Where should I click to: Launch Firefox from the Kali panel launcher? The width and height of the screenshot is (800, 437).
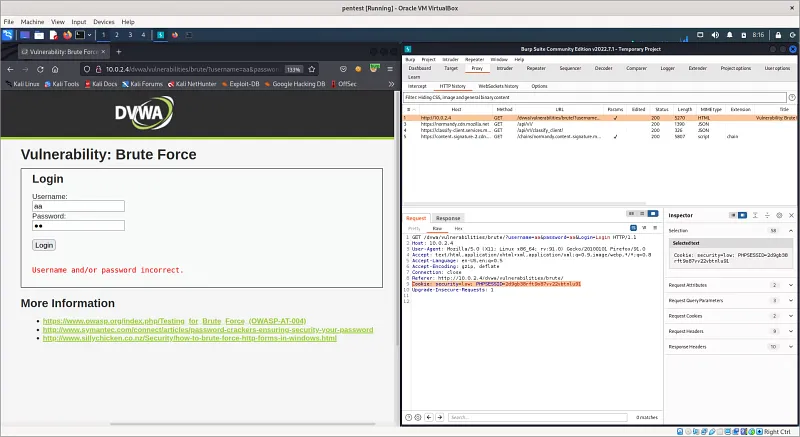(x=67, y=35)
